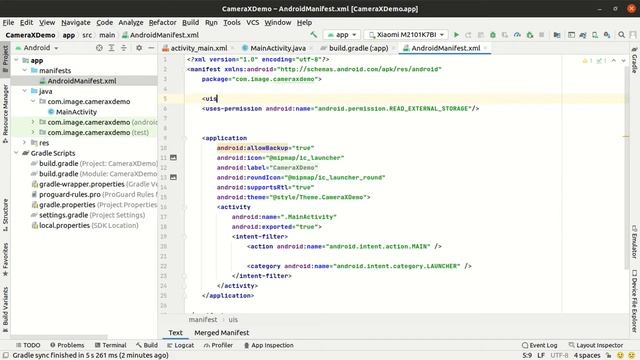Screen dimensions: 640x360
Task: Click the Stop square icon in toolbar
Action: click(542, 35)
